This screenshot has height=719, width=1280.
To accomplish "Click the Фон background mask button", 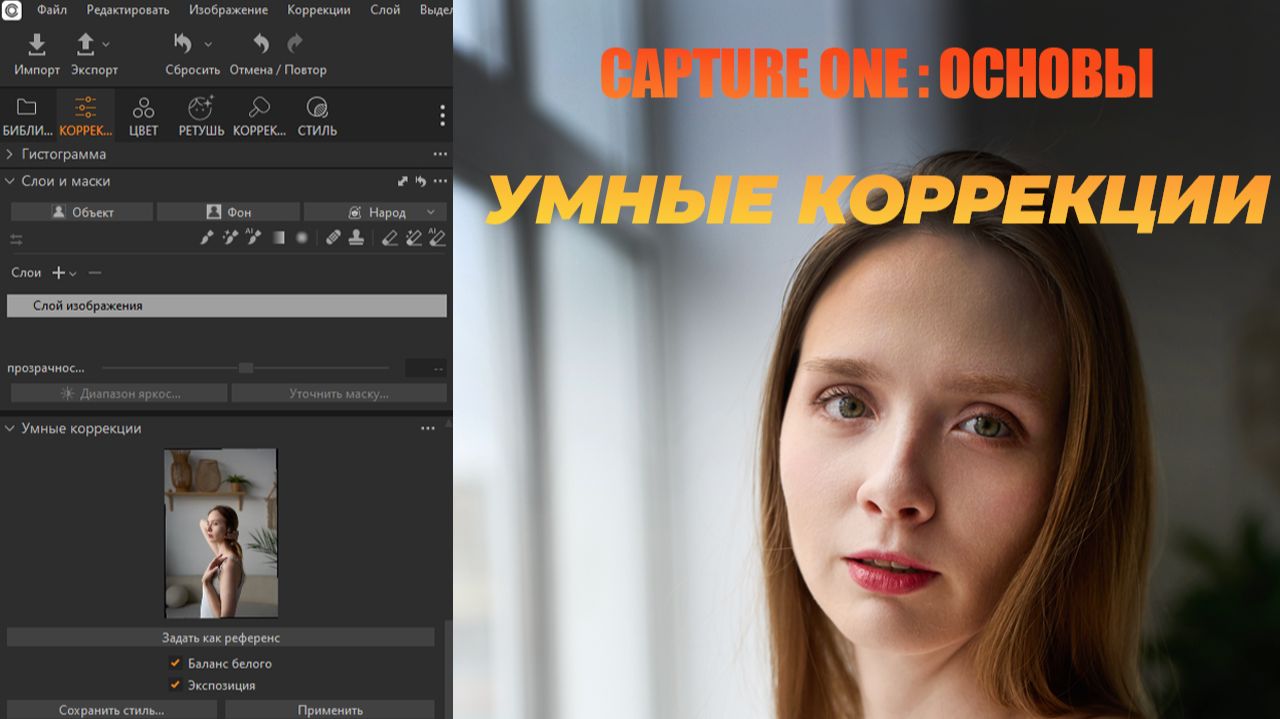I will (x=228, y=212).
